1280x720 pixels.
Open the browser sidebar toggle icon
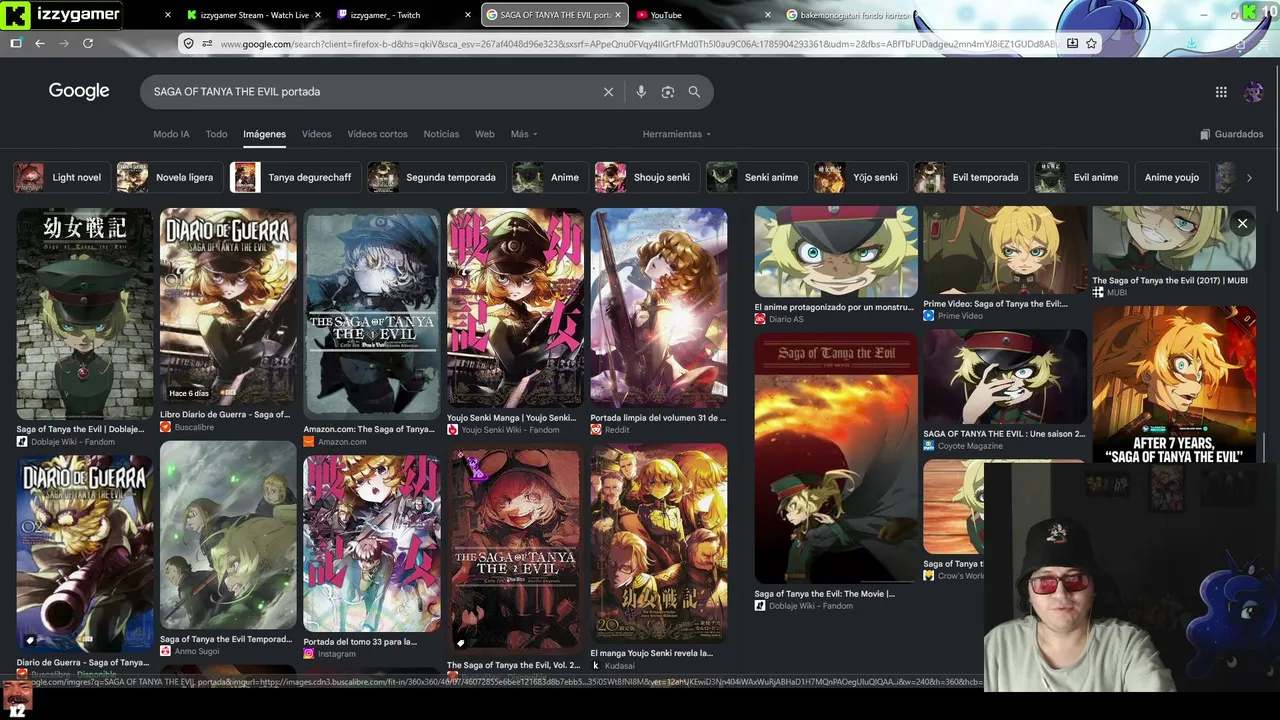point(16,43)
